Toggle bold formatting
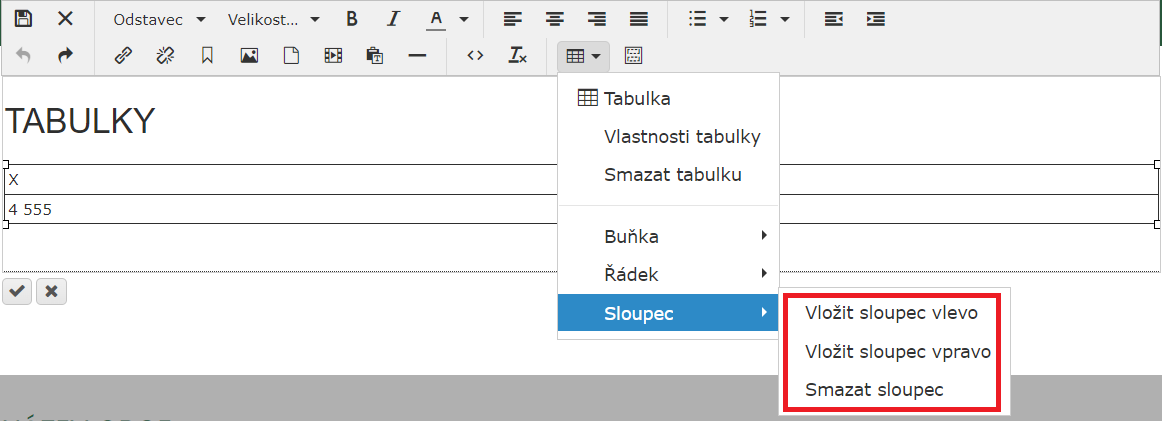Image resolution: width=1162 pixels, height=421 pixels. (351, 19)
